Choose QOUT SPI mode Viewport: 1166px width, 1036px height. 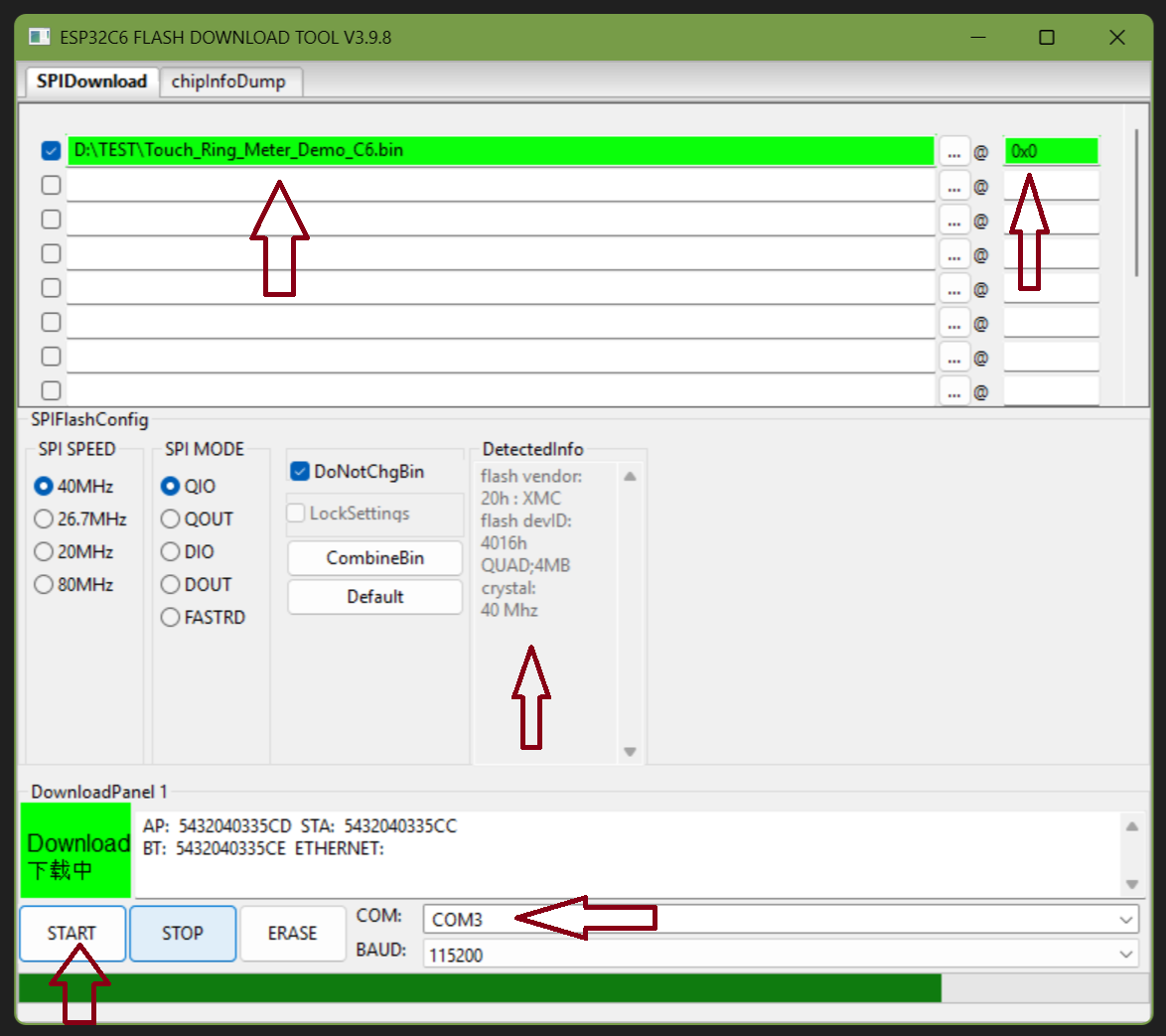[x=197, y=518]
